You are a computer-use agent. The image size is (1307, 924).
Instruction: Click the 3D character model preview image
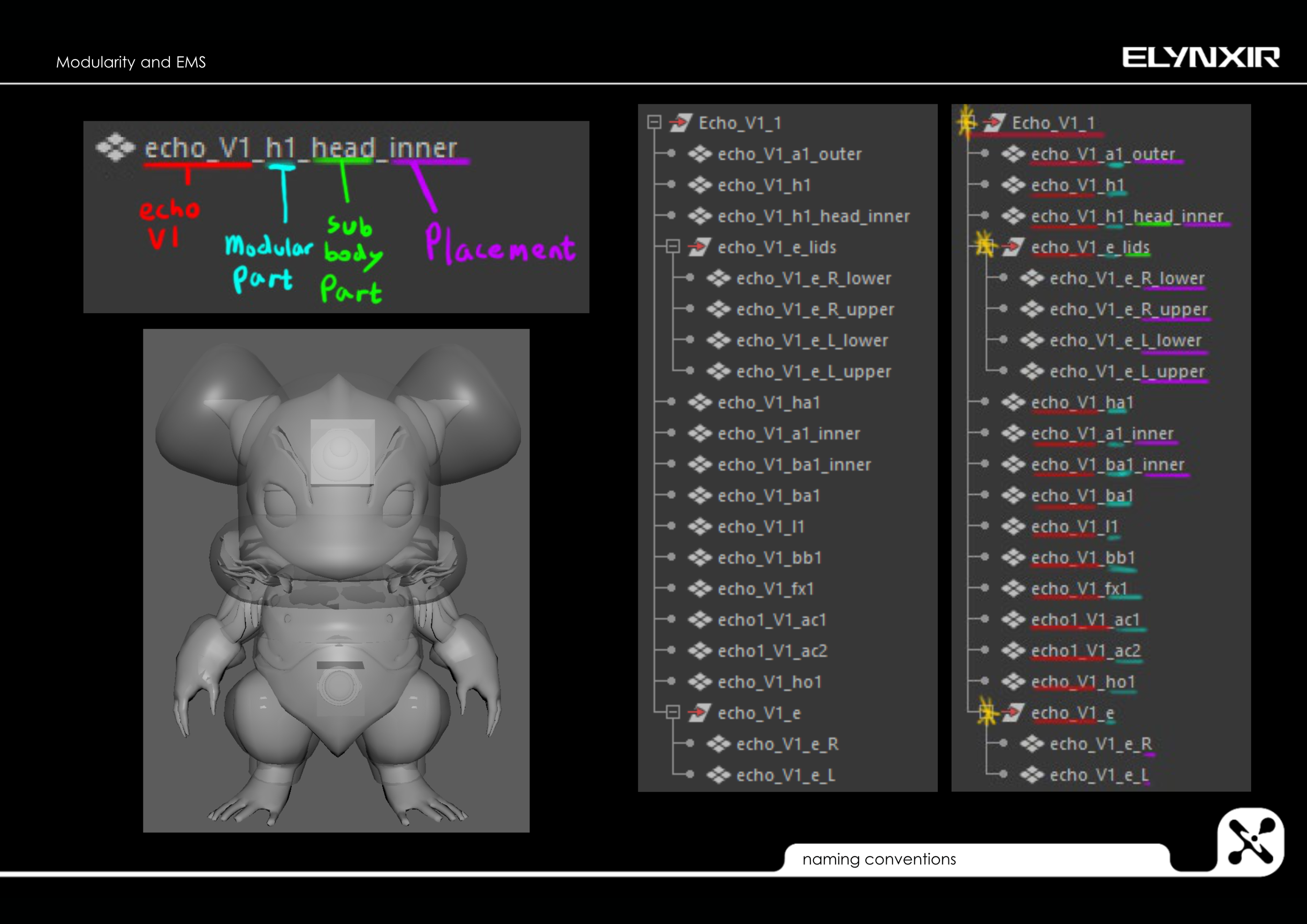[336, 580]
